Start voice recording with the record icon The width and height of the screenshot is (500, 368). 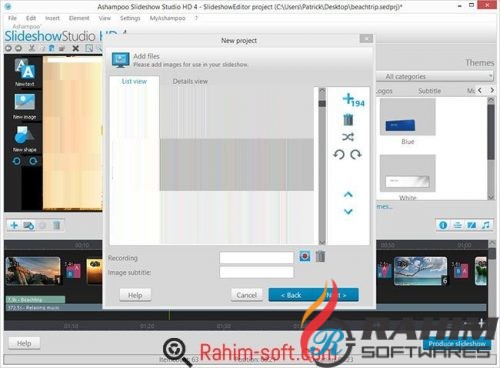point(305,256)
